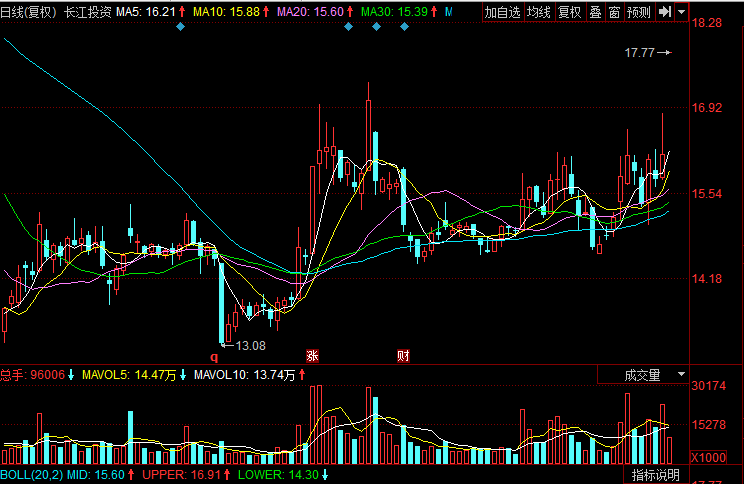Click the red 财 financial report marker
Screen dimensions: 744x484
click(403, 356)
